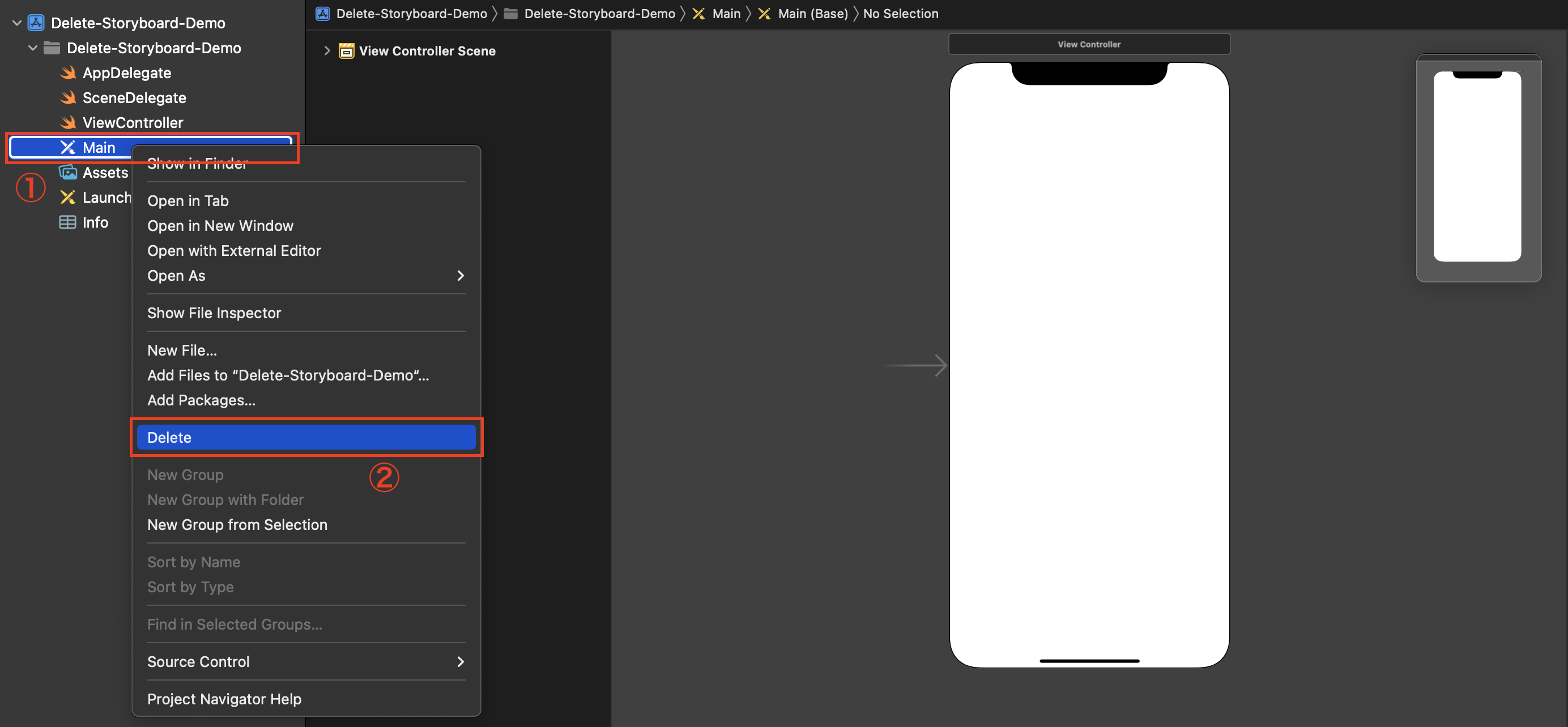Select the SceneDelegate file name
This screenshot has height=727, width=1568.
[x=134, y=98]
